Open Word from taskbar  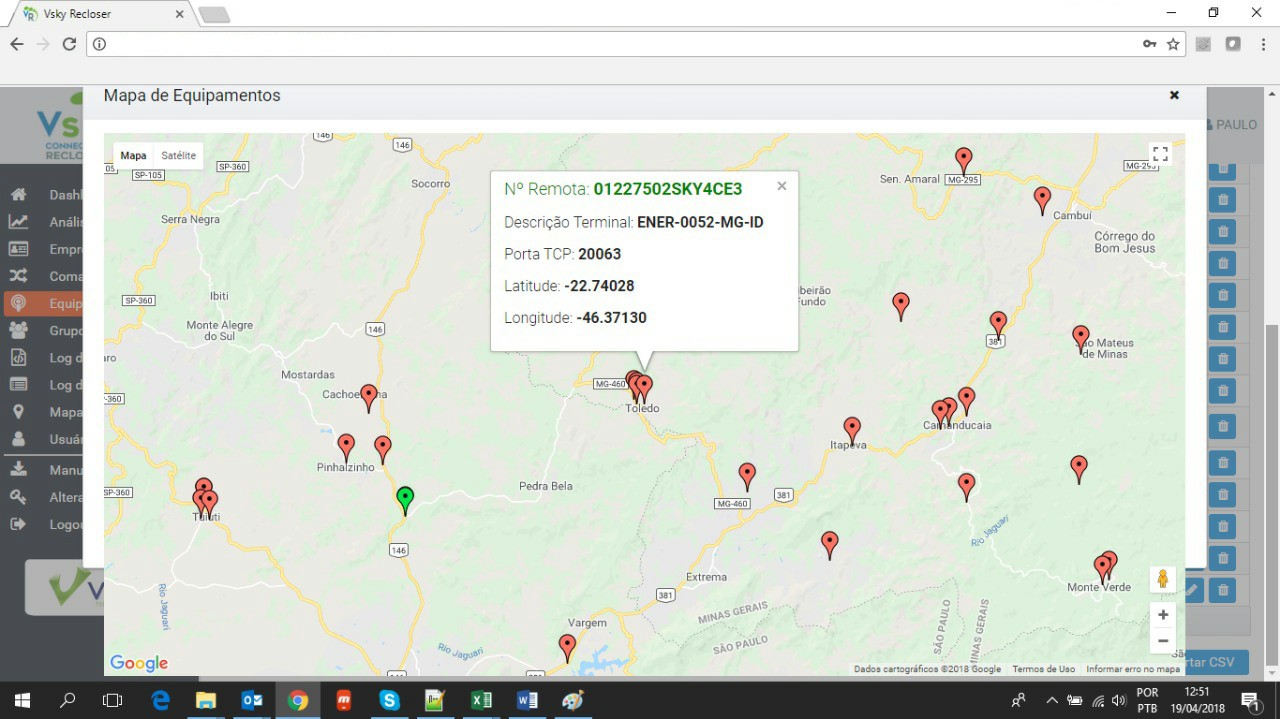point(527,700)
